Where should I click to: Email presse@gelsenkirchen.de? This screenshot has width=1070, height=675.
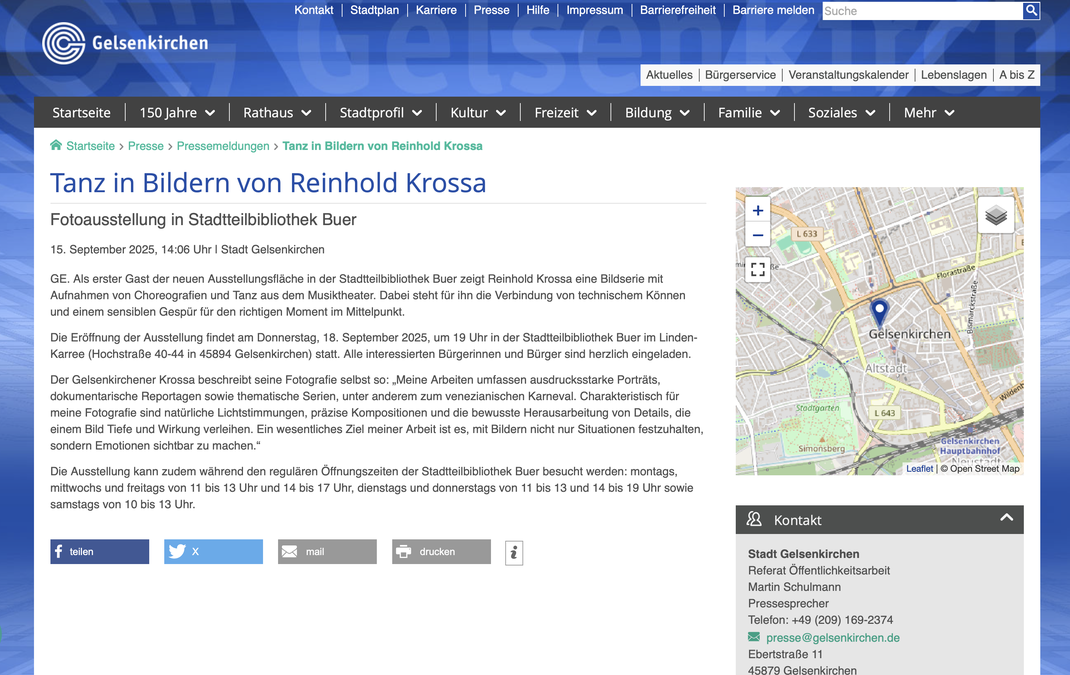(x=833, y=637)
